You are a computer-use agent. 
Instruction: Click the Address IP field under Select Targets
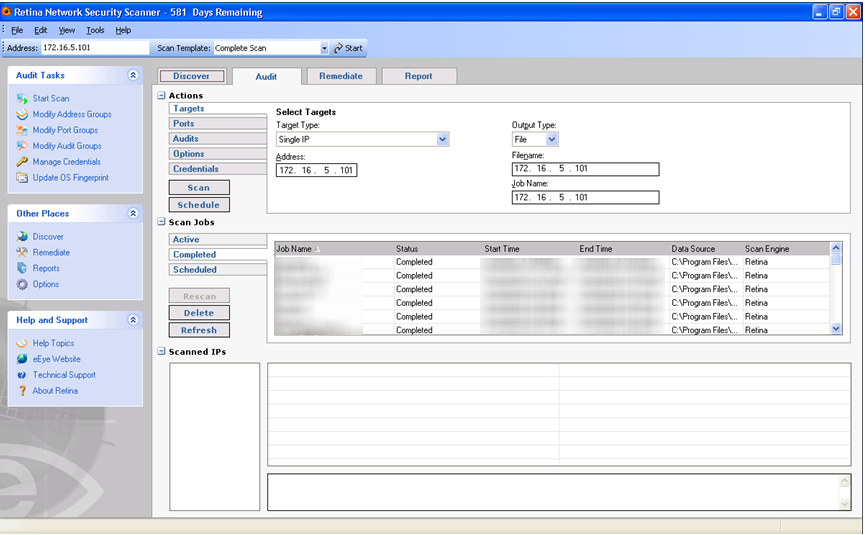tap(317, 170)
